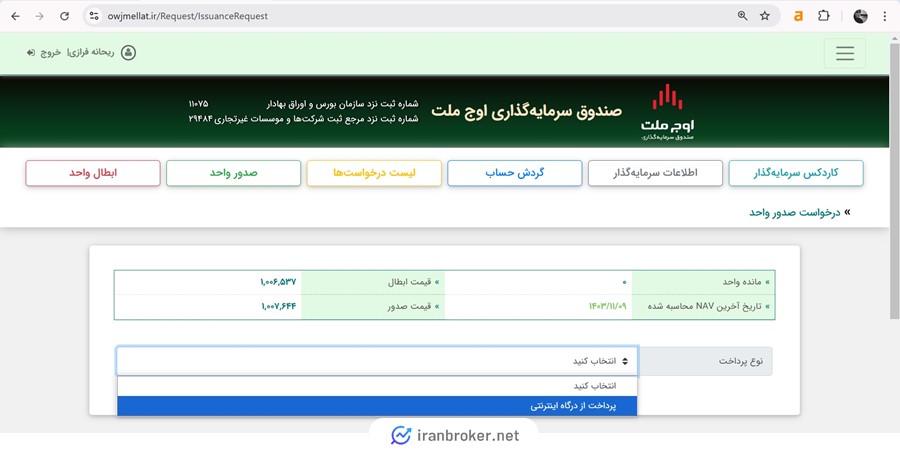Open ابطال واحد tab
900x470 pixels.
(x=92, y=173)
